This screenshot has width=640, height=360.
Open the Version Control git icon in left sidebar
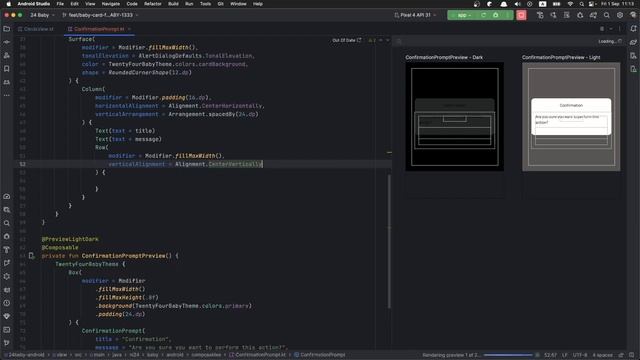[x=7, y=343]
